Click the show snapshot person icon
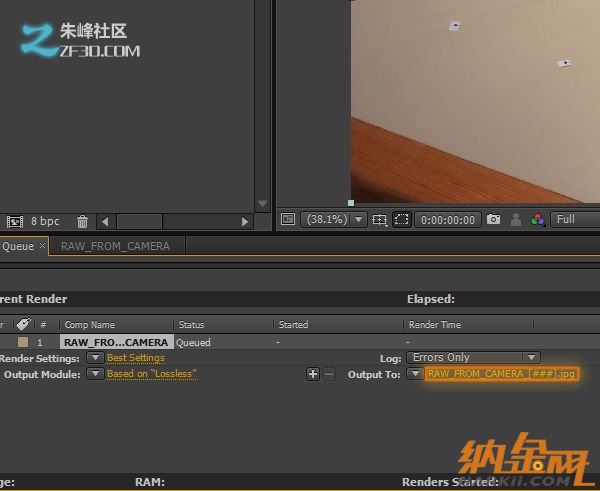The width and height of the screenshot is (600, 491). [516, 219]
